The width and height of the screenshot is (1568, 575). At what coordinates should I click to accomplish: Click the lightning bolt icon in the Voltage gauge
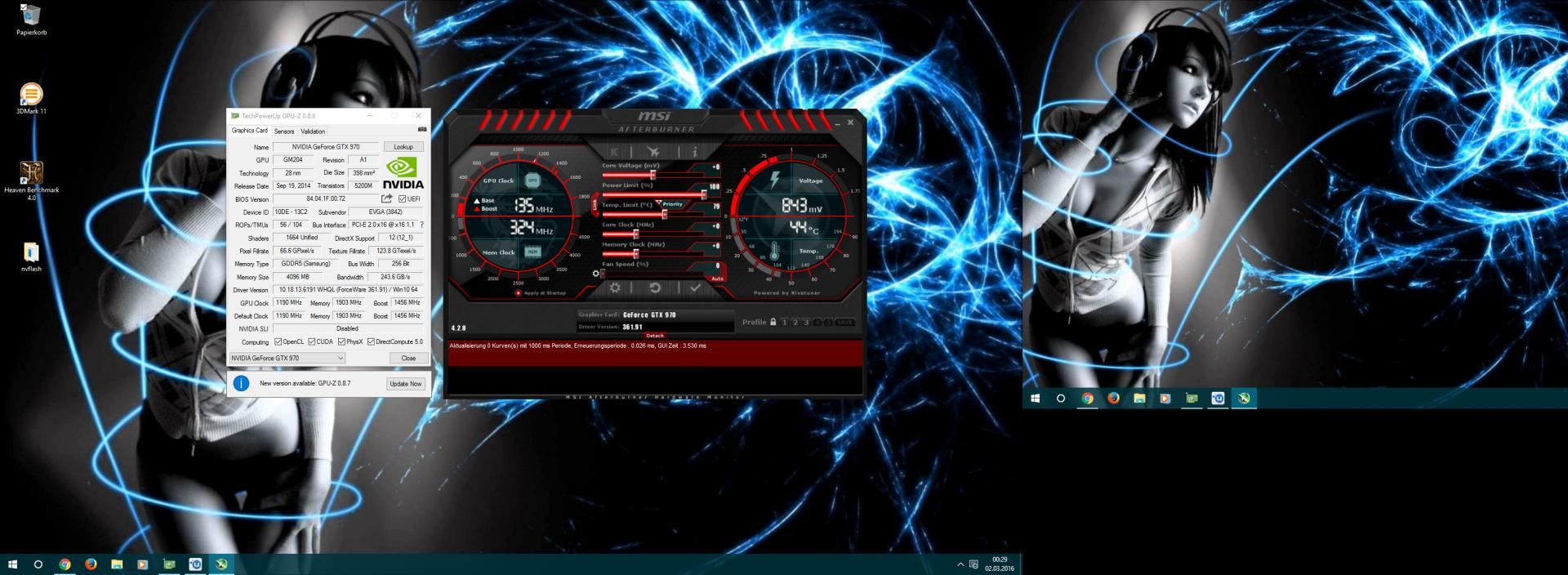pyautogui.click(x=775, y=179)
